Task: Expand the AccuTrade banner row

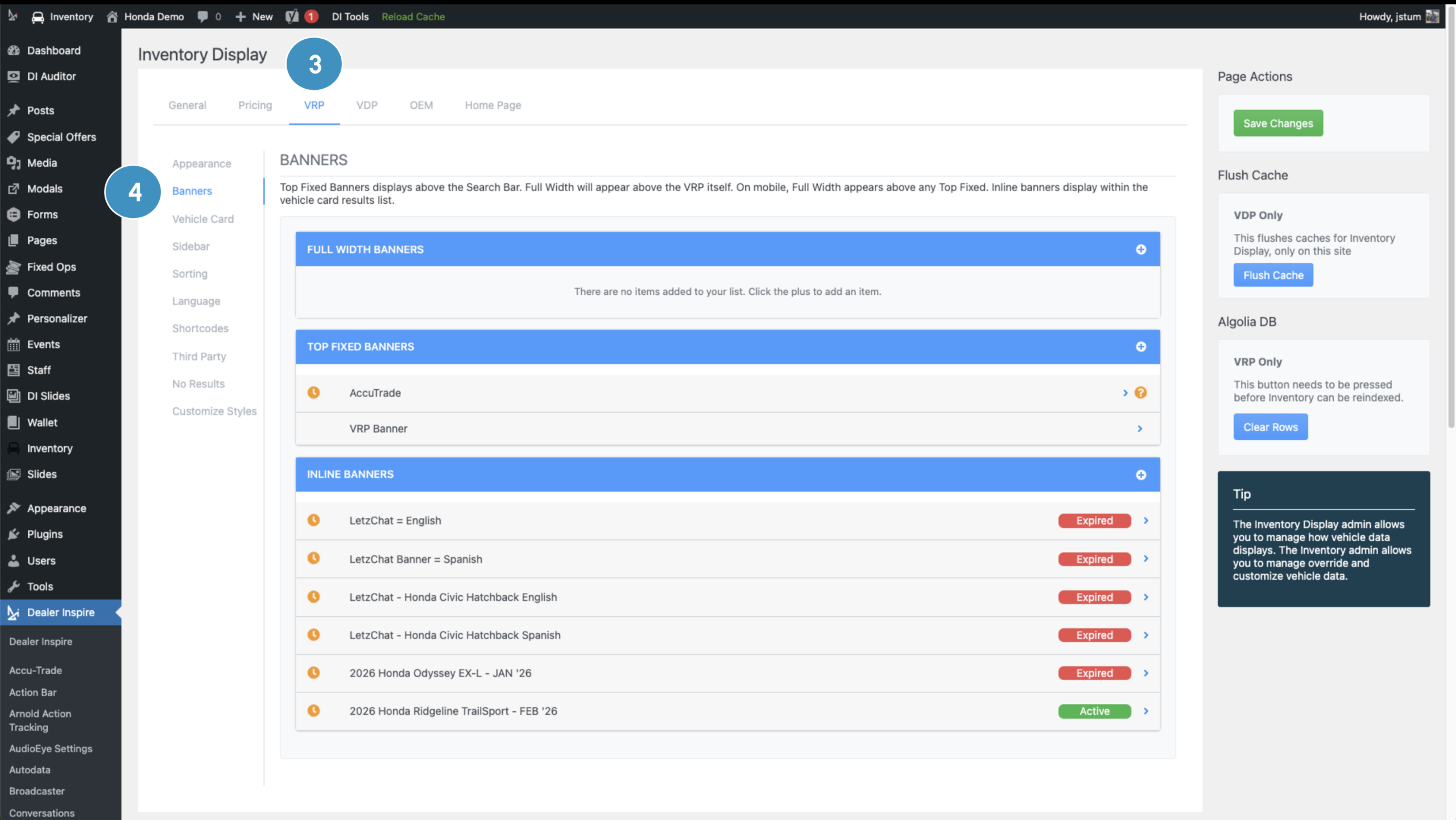Action: tap(1125, 393)
